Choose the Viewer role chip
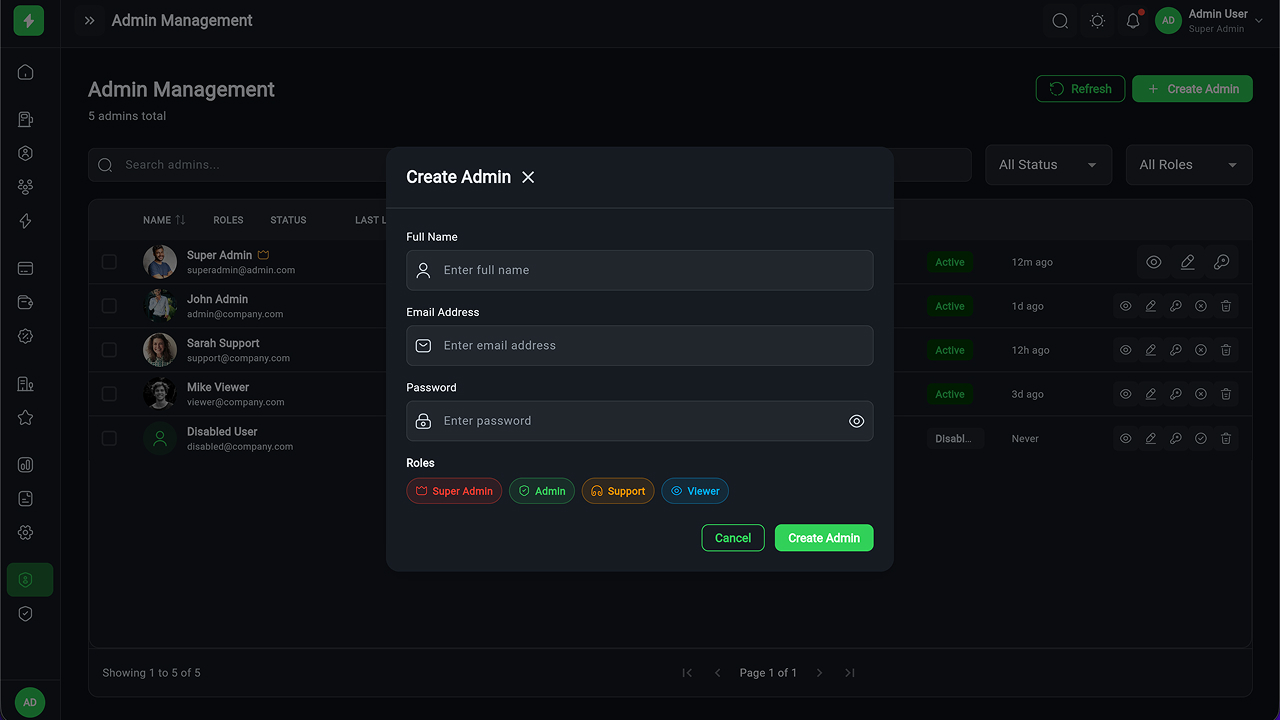 tap(695, 491)
